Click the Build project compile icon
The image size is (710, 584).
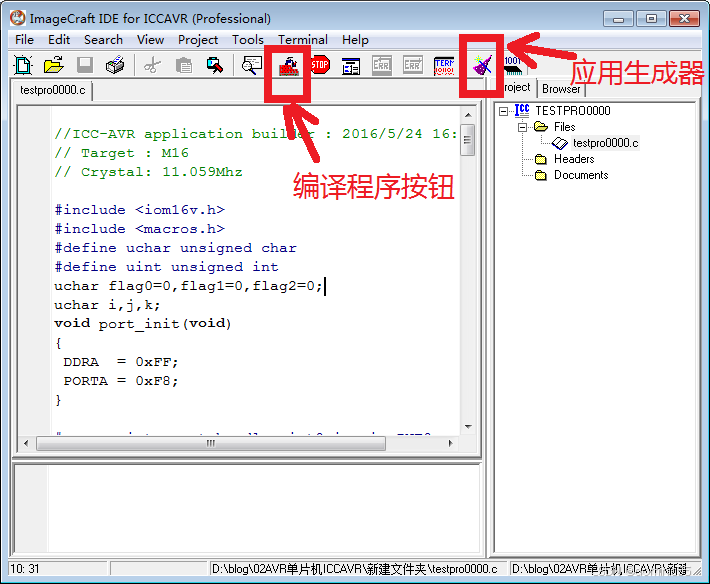pyautogui.click(x=288, y=66)
